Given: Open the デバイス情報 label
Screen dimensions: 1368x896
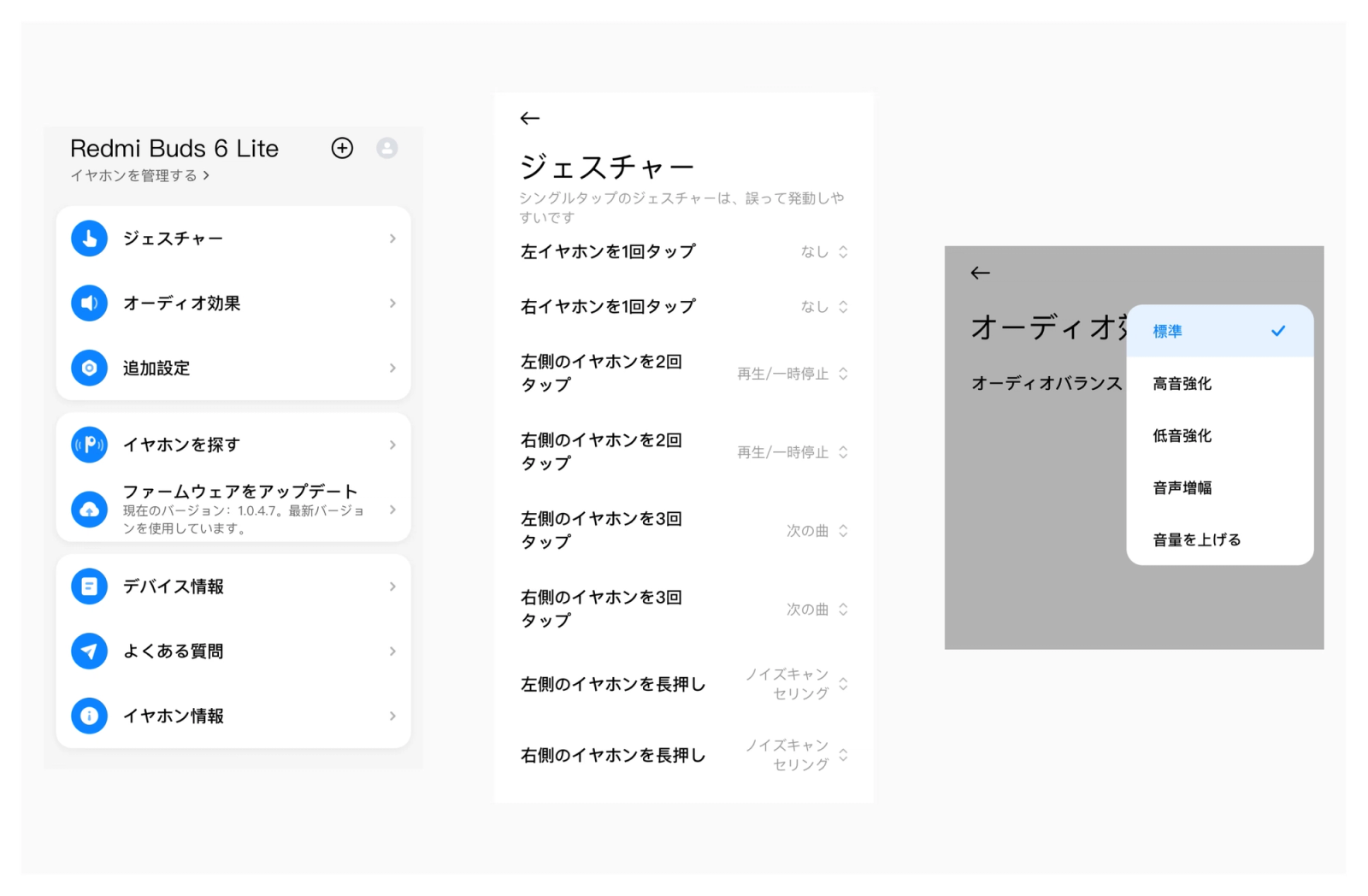Looking at the screenshot, I should click(x=174, y=587).
